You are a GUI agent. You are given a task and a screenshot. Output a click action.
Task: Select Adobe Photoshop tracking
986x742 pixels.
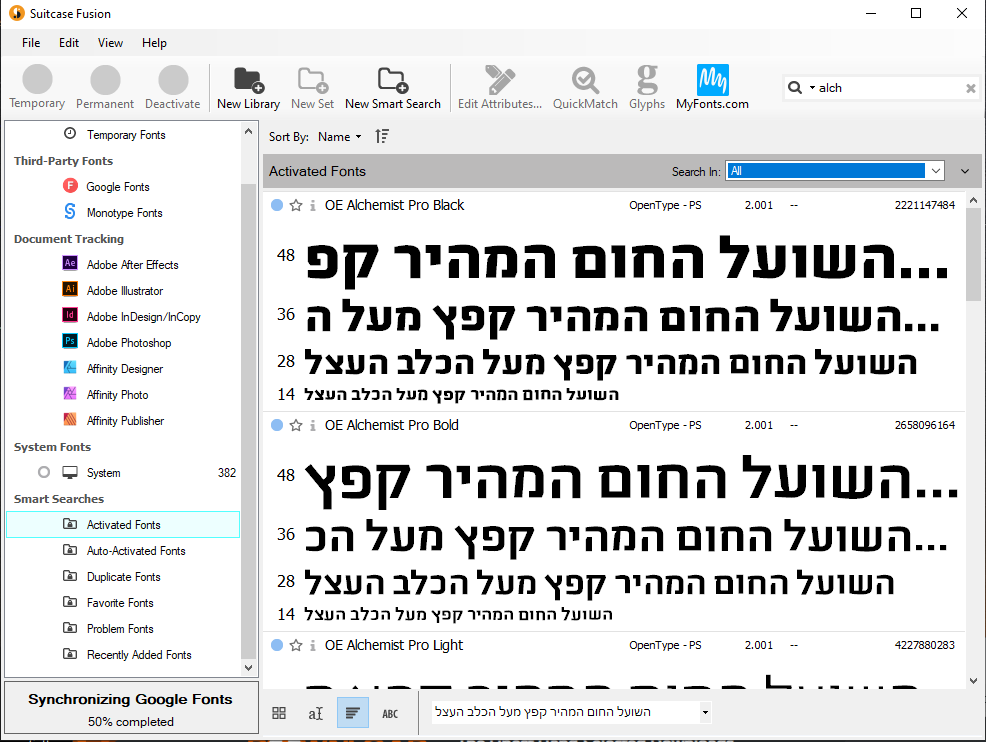click(123, 343)
